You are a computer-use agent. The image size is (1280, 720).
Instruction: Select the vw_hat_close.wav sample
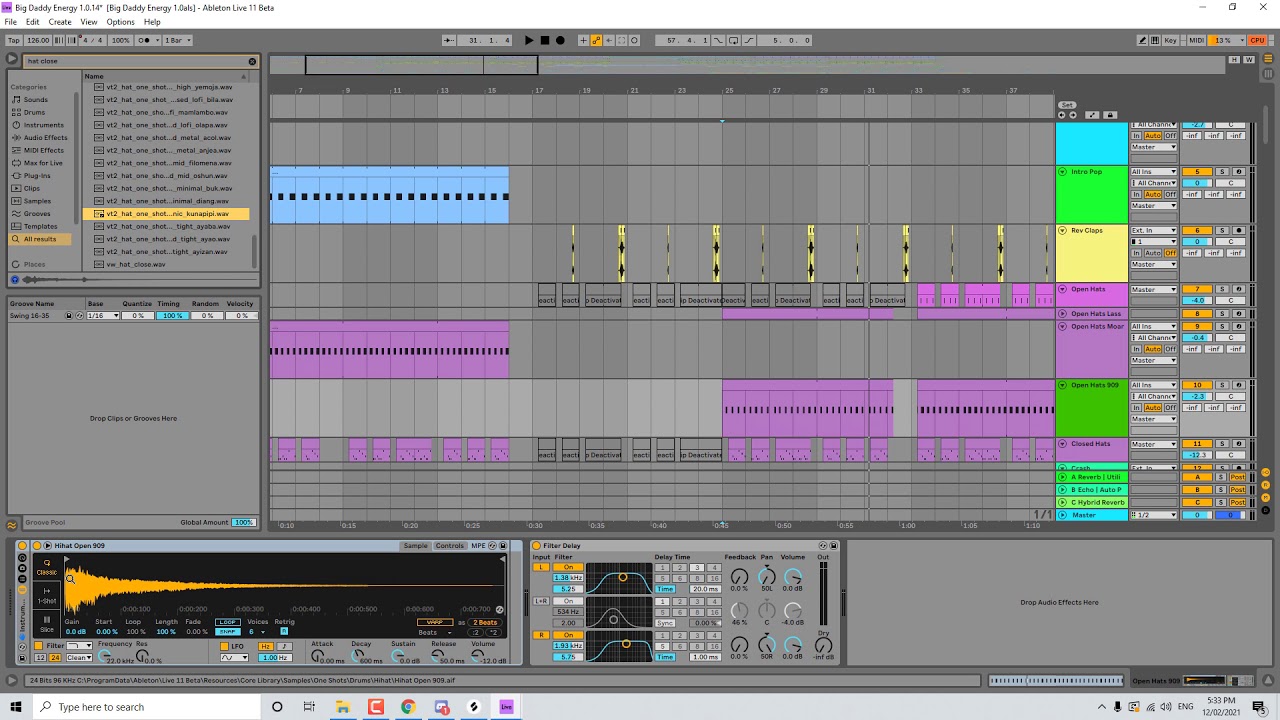tap(136, 264)
